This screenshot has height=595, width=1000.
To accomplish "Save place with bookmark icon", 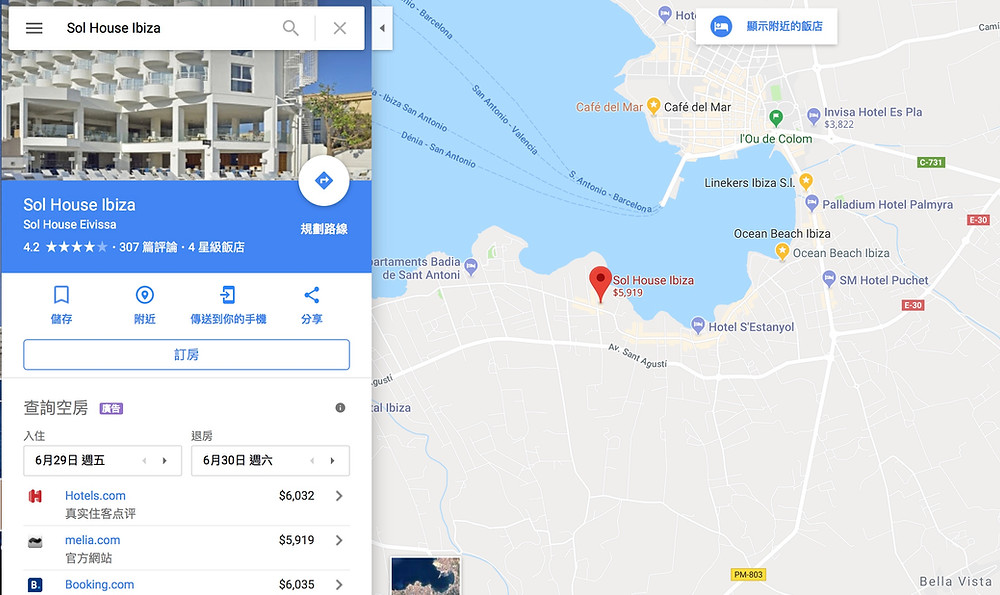I will [61, 295].
